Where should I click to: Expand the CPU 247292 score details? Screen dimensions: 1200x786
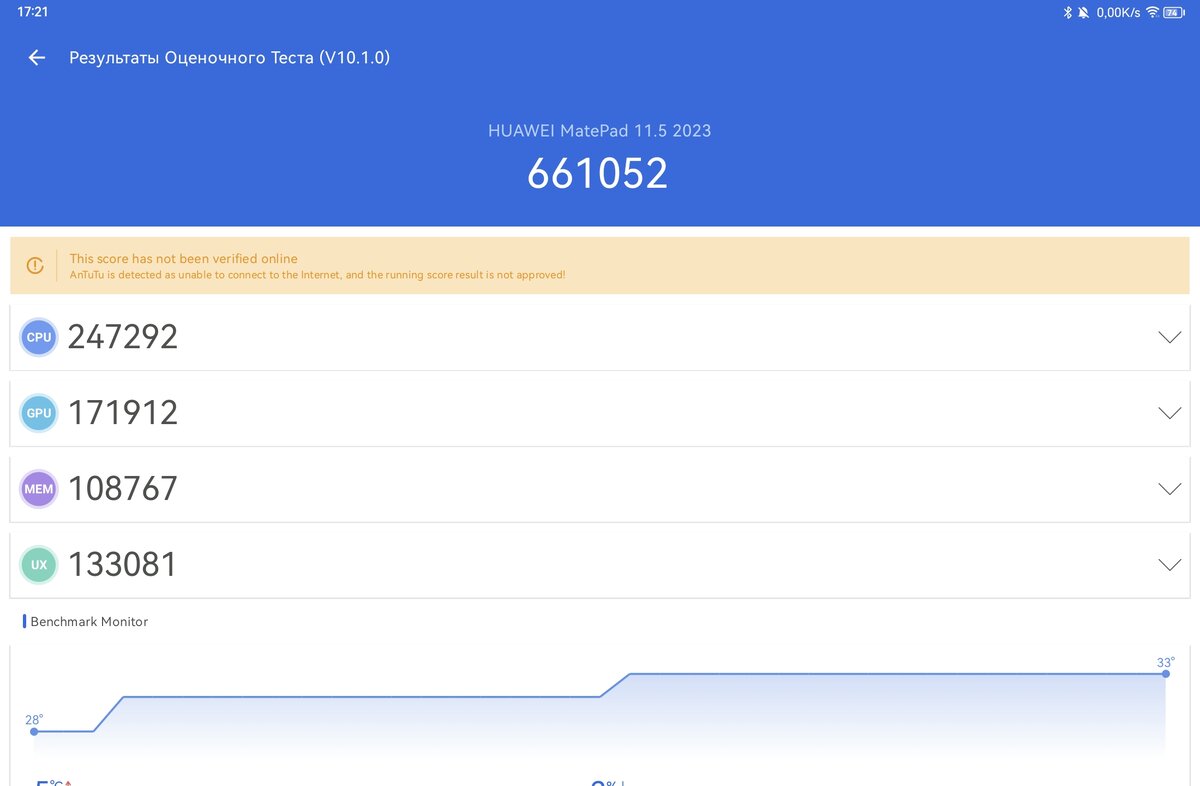point(1169,337)
